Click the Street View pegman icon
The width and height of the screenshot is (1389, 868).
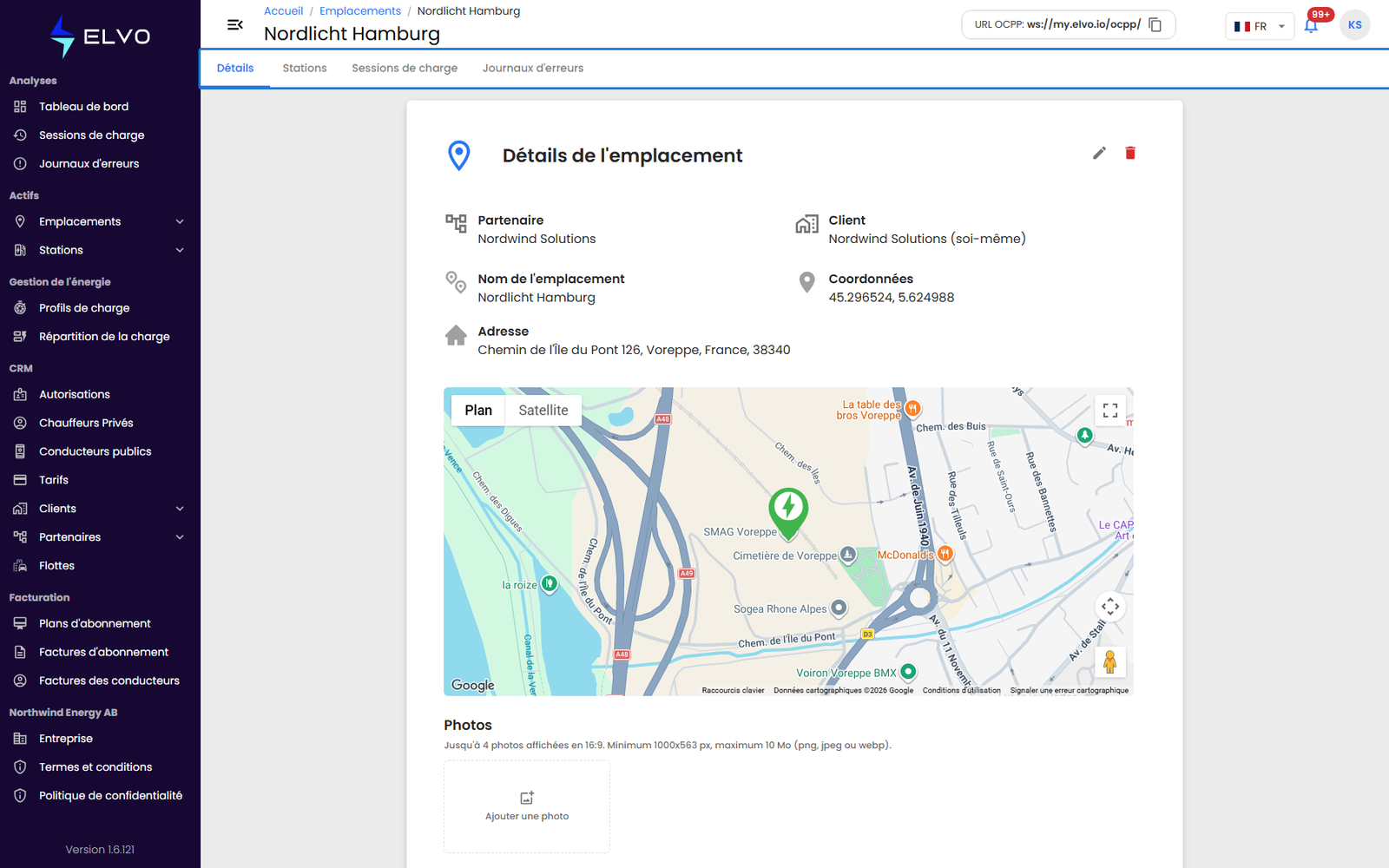click(1110, 662)
